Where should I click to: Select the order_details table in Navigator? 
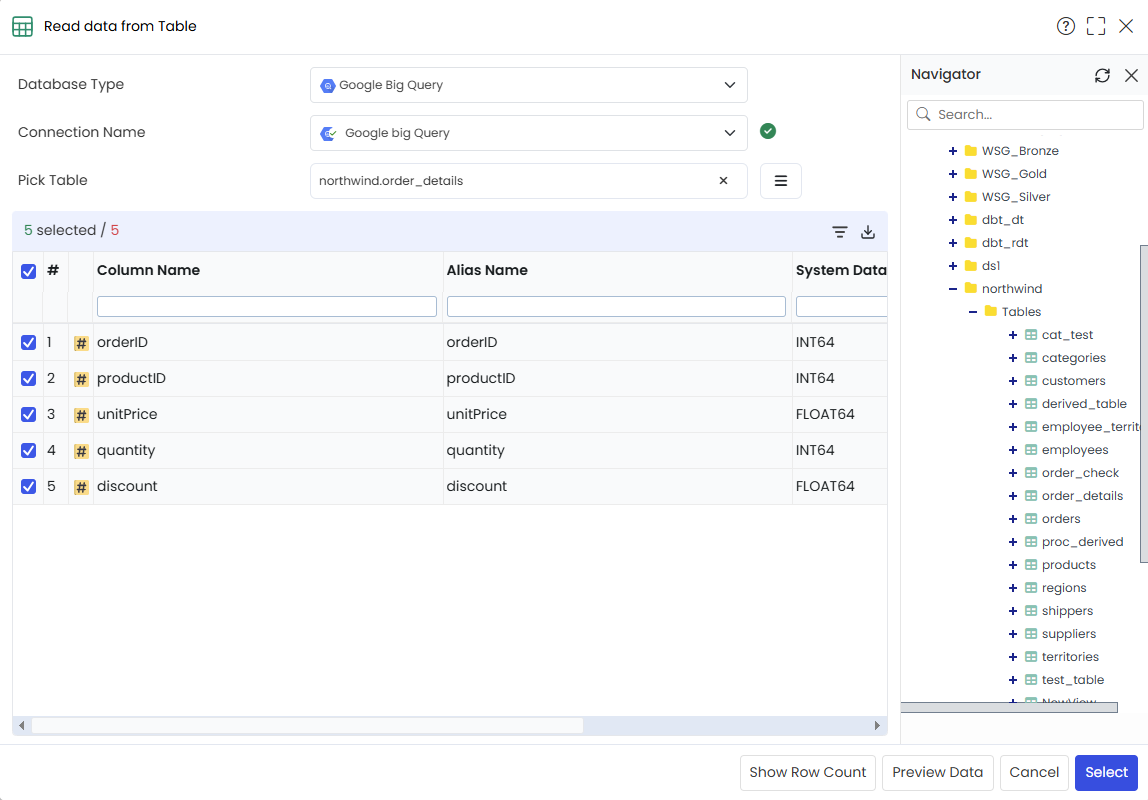1082,496
